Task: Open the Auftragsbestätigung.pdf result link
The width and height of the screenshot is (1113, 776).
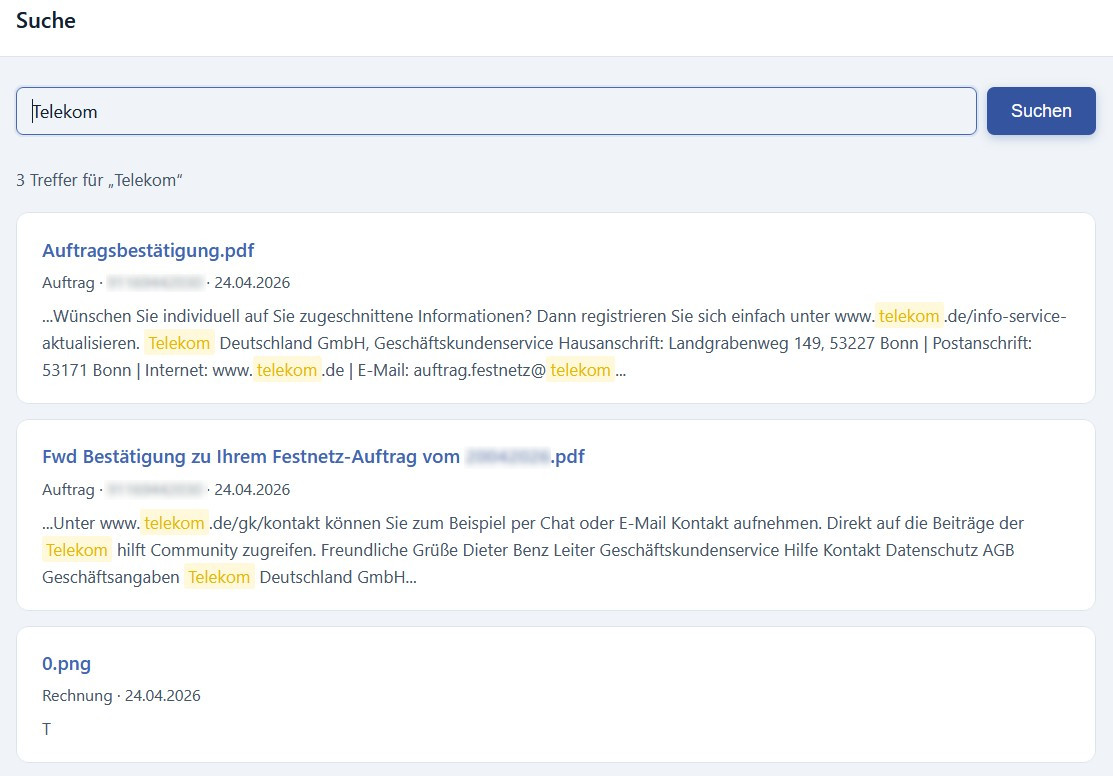Action: 148,251
